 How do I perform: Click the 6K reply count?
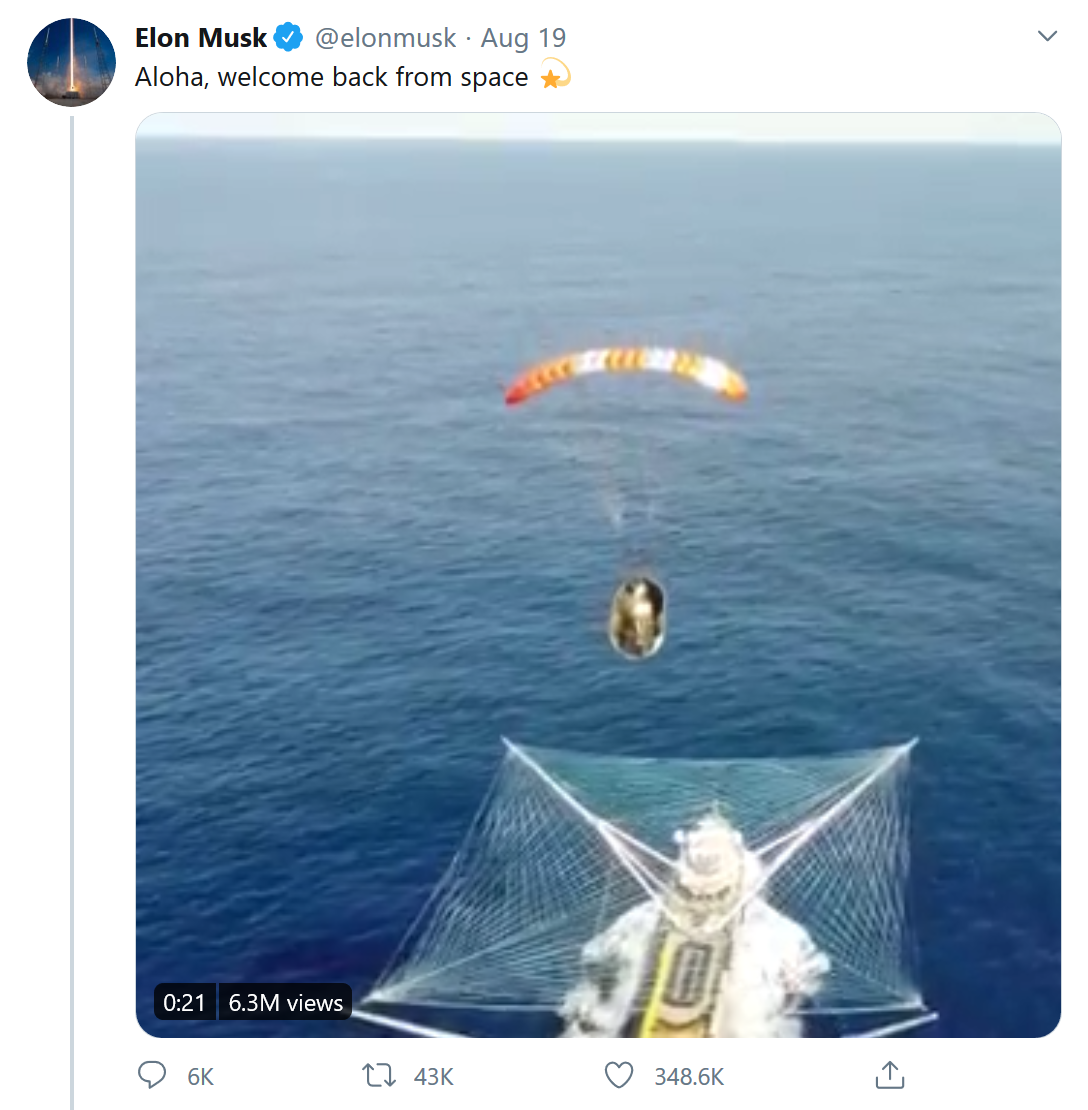tap(200, 1076)
